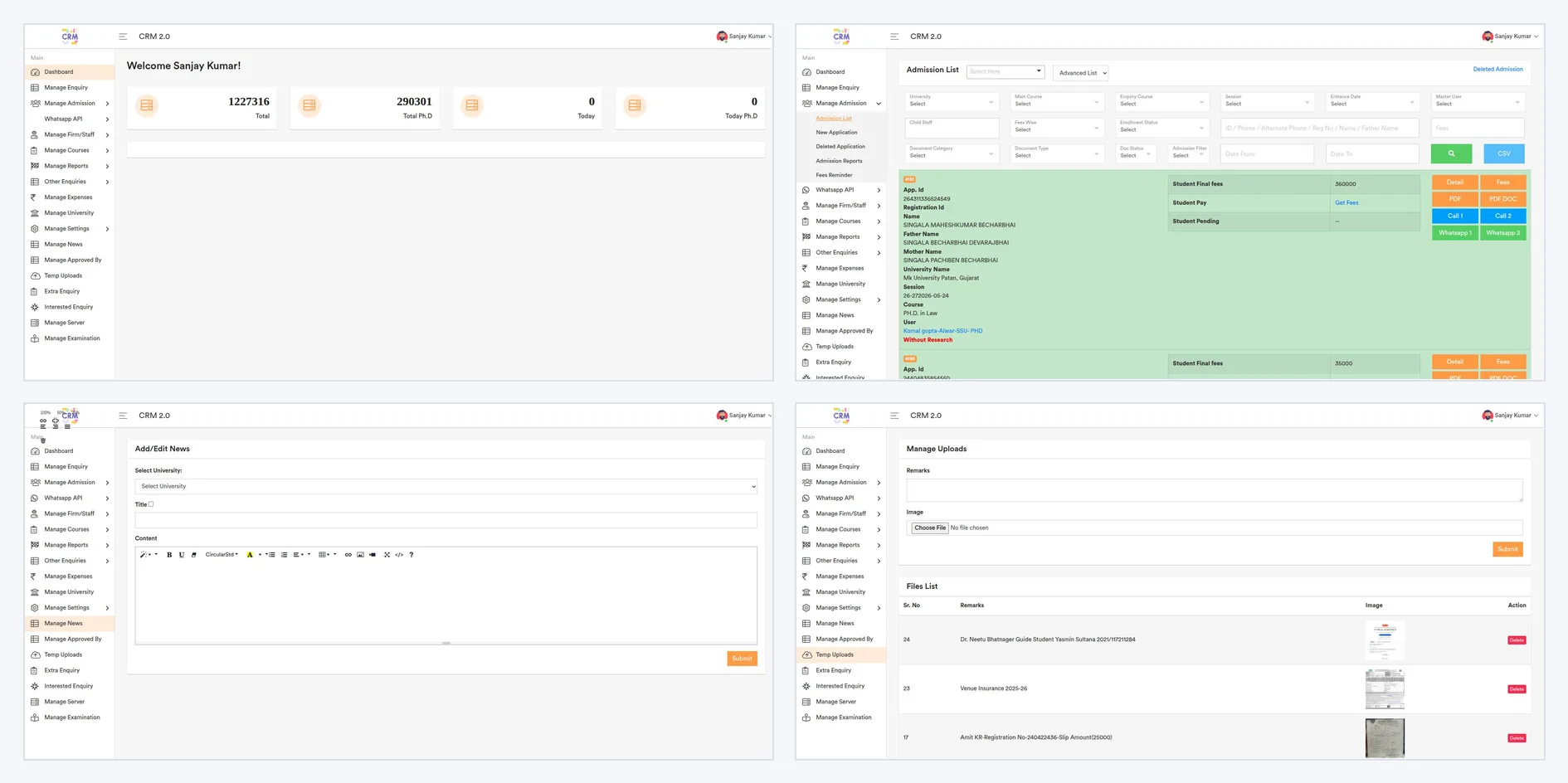The height and width of the screenshot is (783, 1568).
Task: Click the Interested Enquiry icon in the Add/Edit News sidebar
Action: [x=35, y=686]
